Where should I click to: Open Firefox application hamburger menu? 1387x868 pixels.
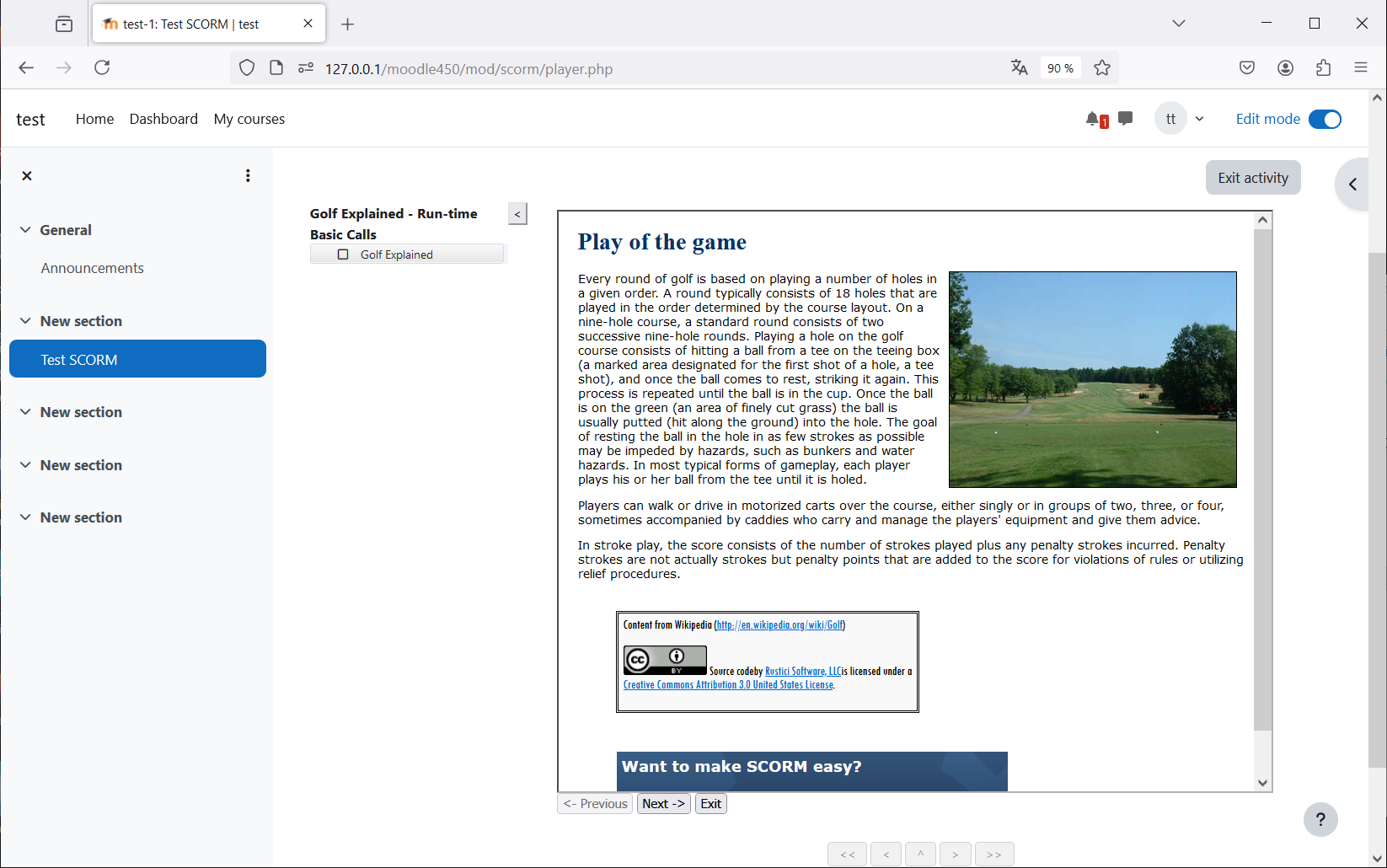(1361, 68)
